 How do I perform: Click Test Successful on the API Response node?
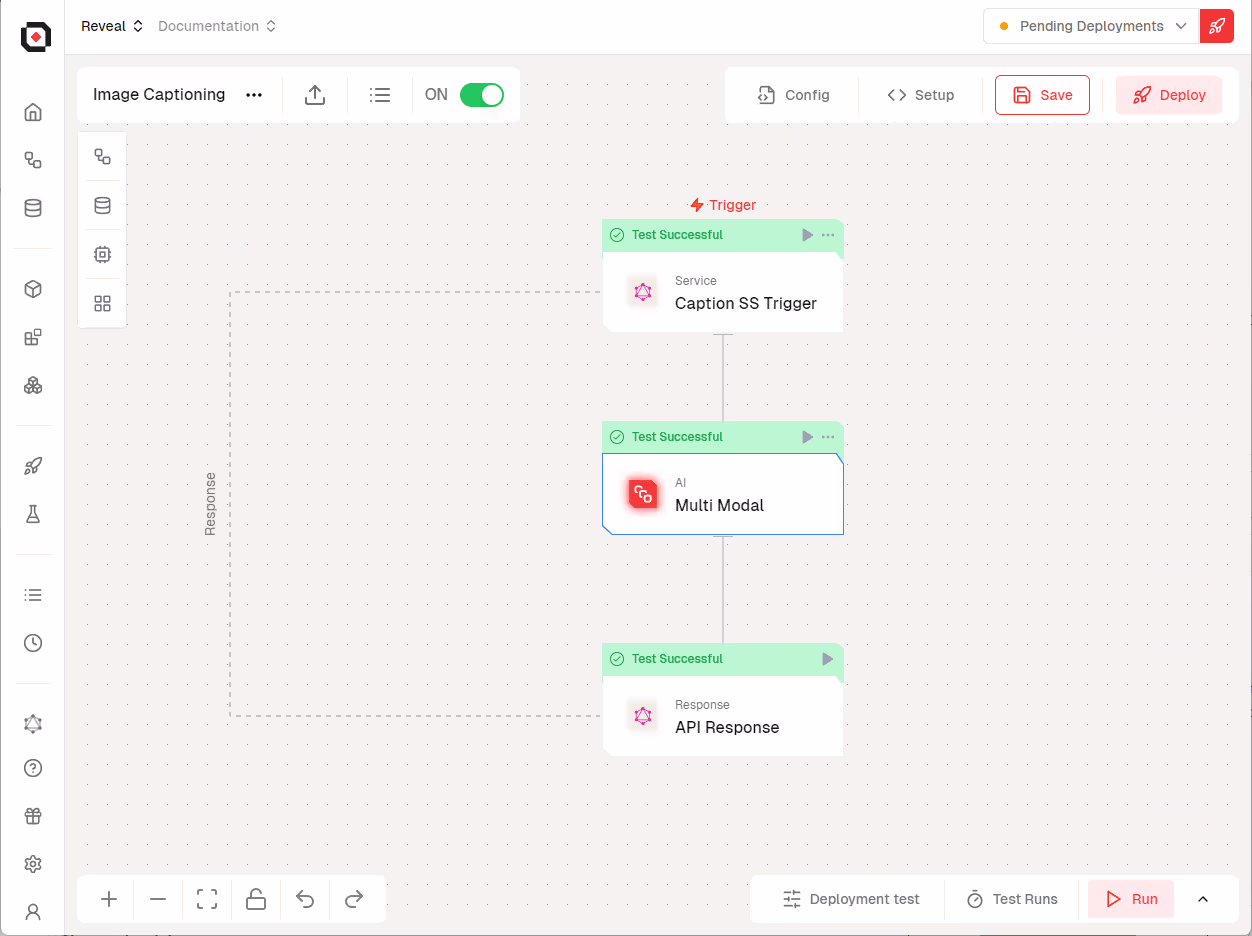[677, 659]
